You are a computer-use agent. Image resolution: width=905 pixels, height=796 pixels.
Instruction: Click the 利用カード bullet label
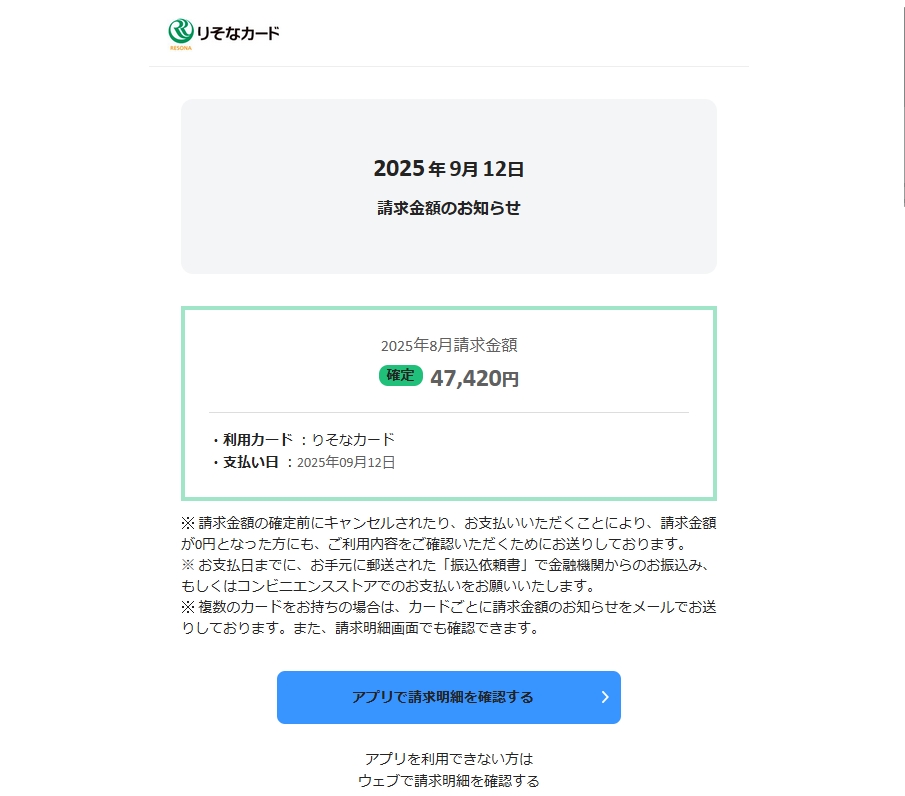click(258, 439)
